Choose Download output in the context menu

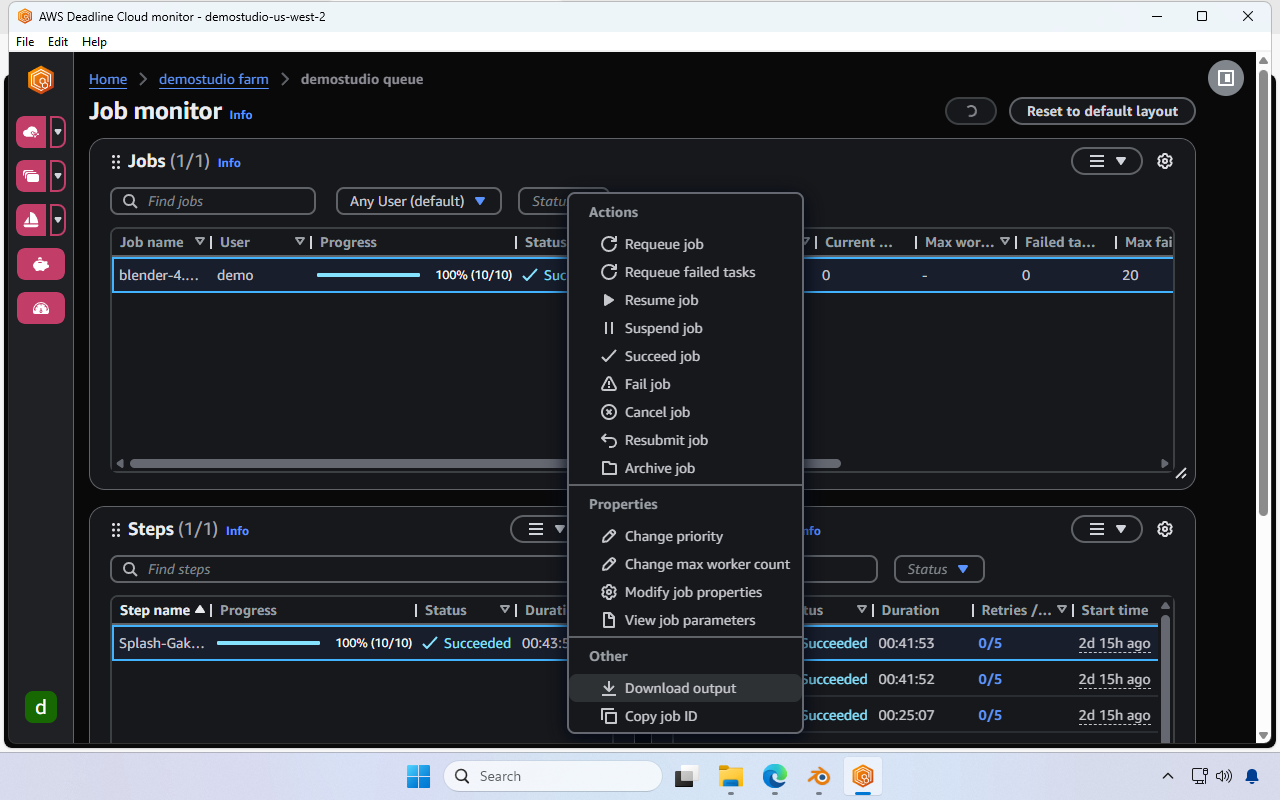680,688
